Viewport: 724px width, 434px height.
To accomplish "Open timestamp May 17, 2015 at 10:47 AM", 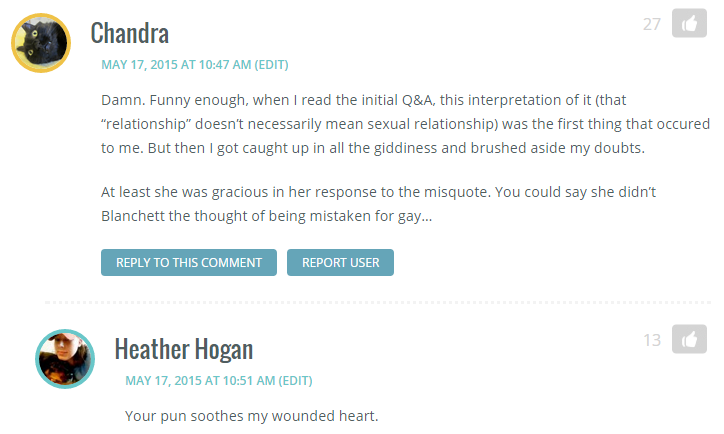I will (x=176, y=65).
